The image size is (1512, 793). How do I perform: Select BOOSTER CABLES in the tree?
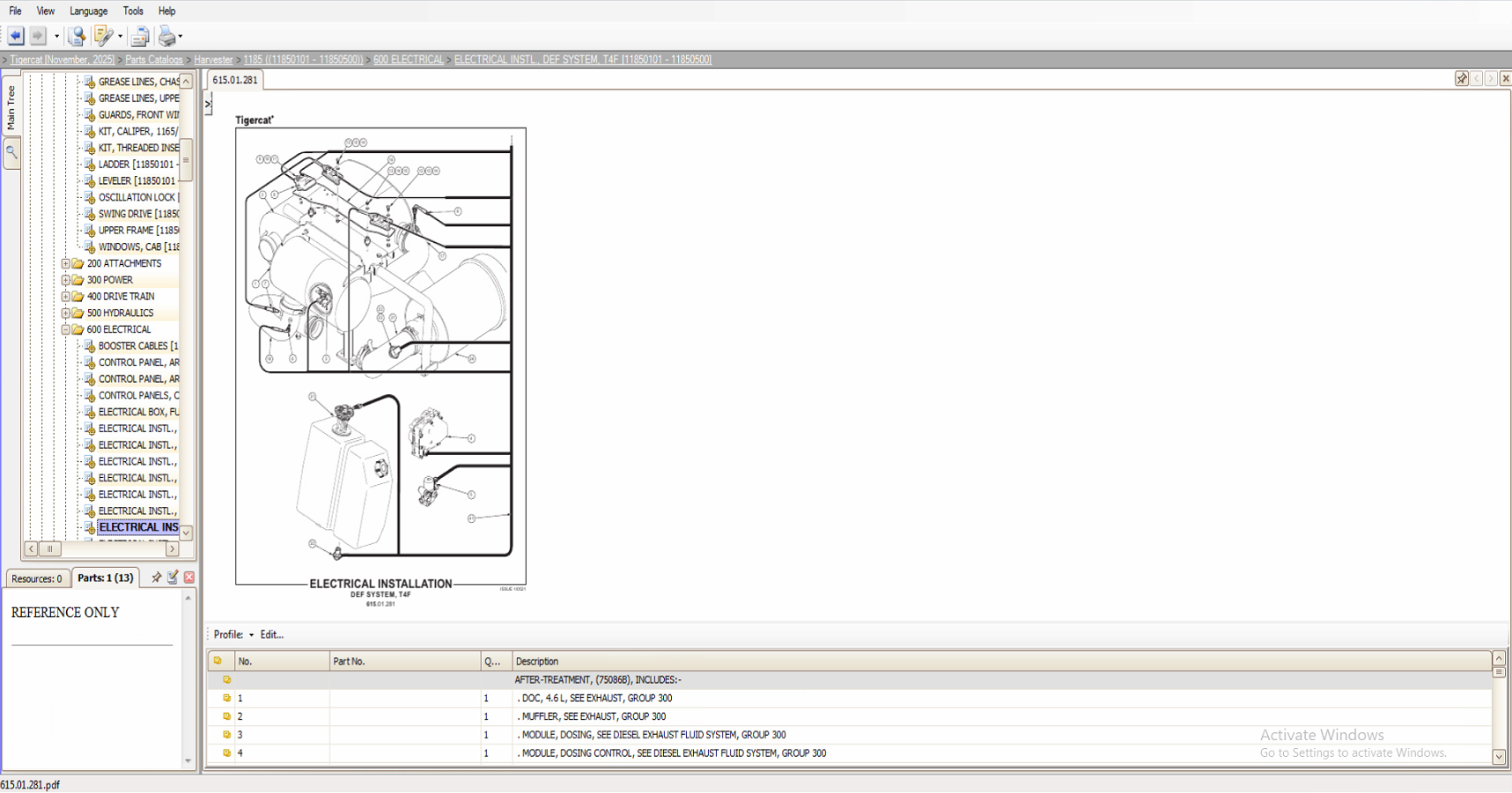pyautogui.click(x=136, y=346)
